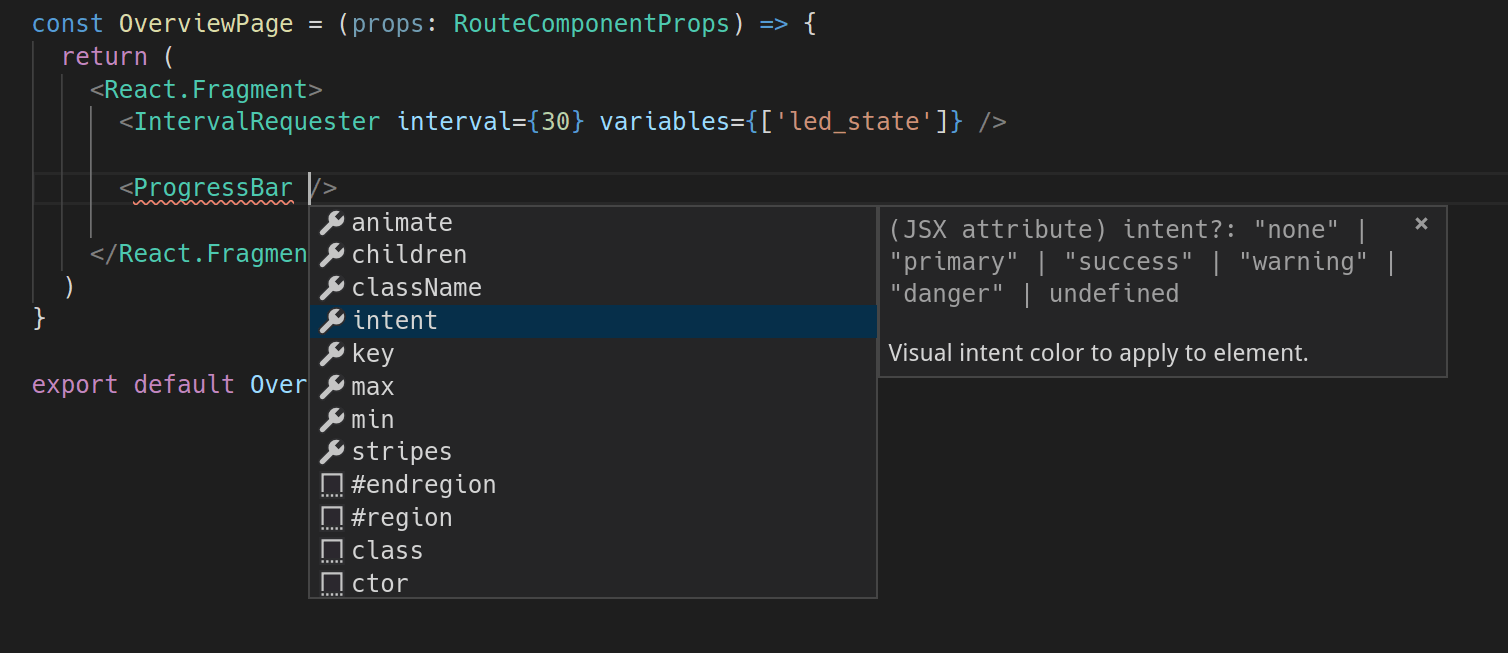Click the snippet icon next to ctor
Viewport: 1508px width, 653px height.
point(331,584)
